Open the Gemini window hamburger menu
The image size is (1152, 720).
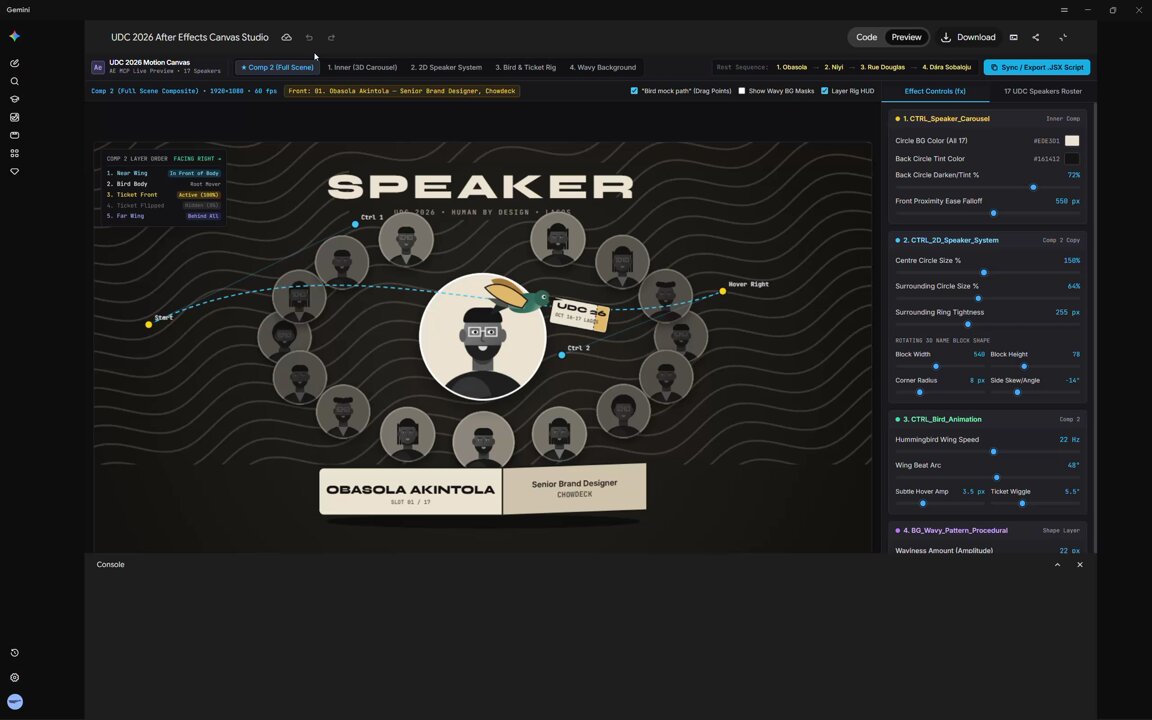(1064, 10)
